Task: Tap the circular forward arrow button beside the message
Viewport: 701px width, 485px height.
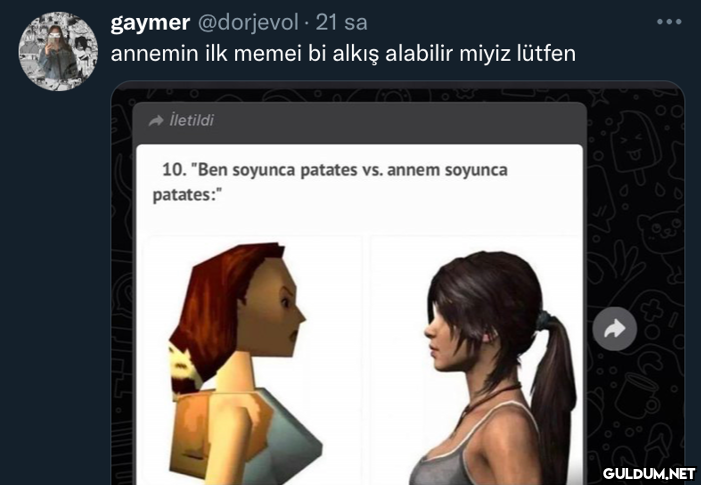Action: pyautogui.click(x=615, y=329)
